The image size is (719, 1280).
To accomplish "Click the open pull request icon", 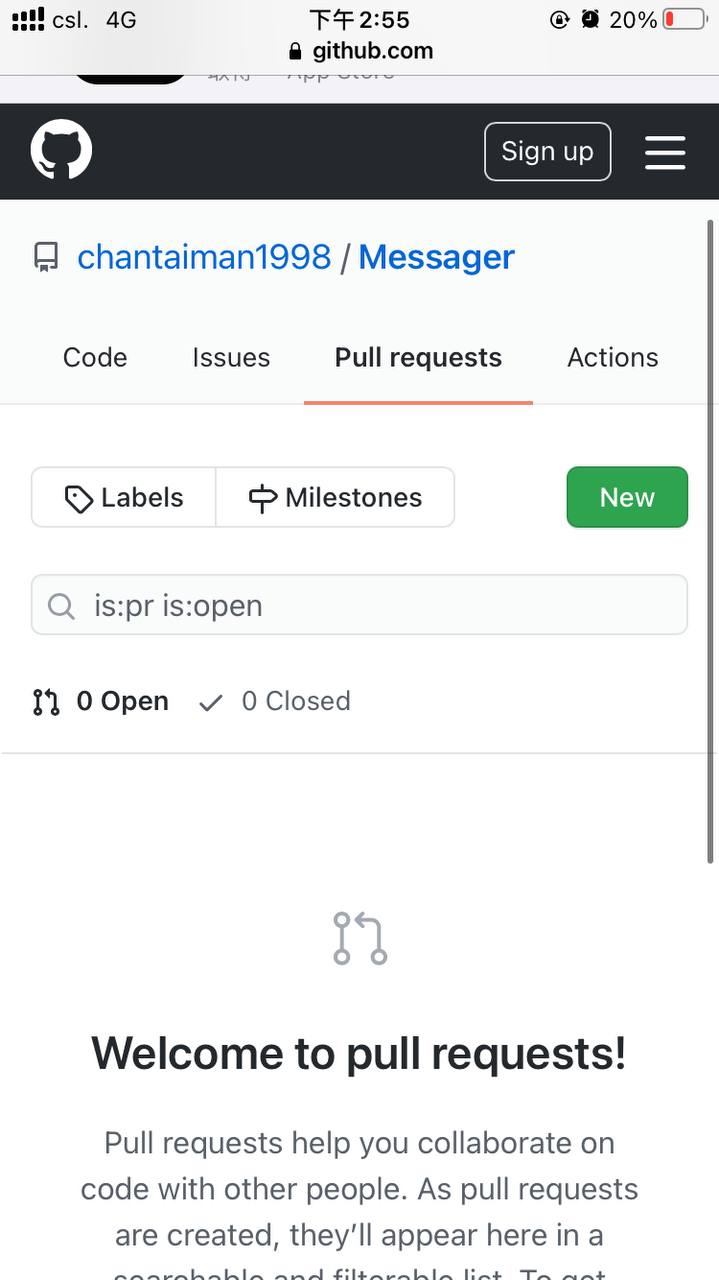I will [x=46, y=702].
